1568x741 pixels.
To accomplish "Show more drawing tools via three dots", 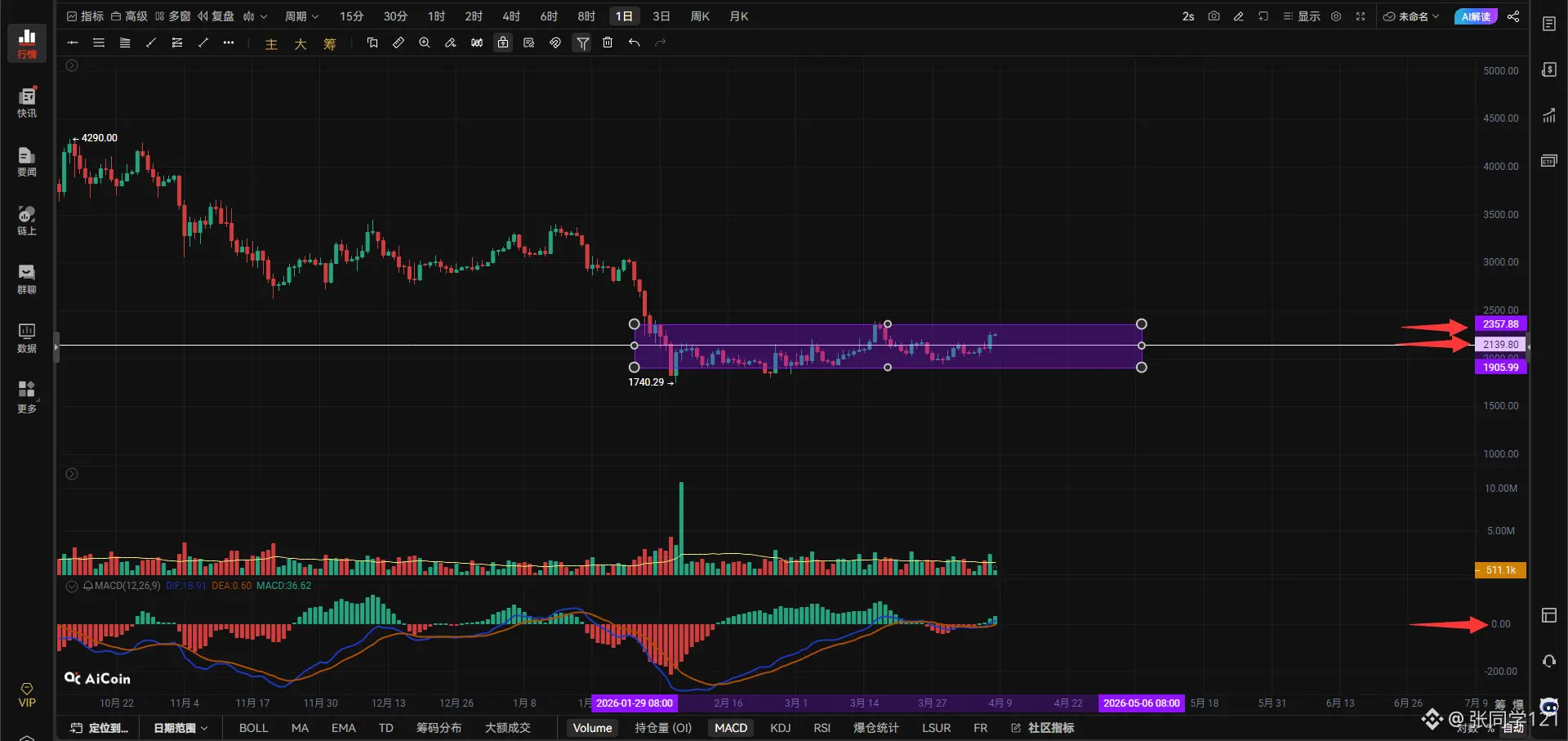I will pyautogui.click(x=229, y=42).
